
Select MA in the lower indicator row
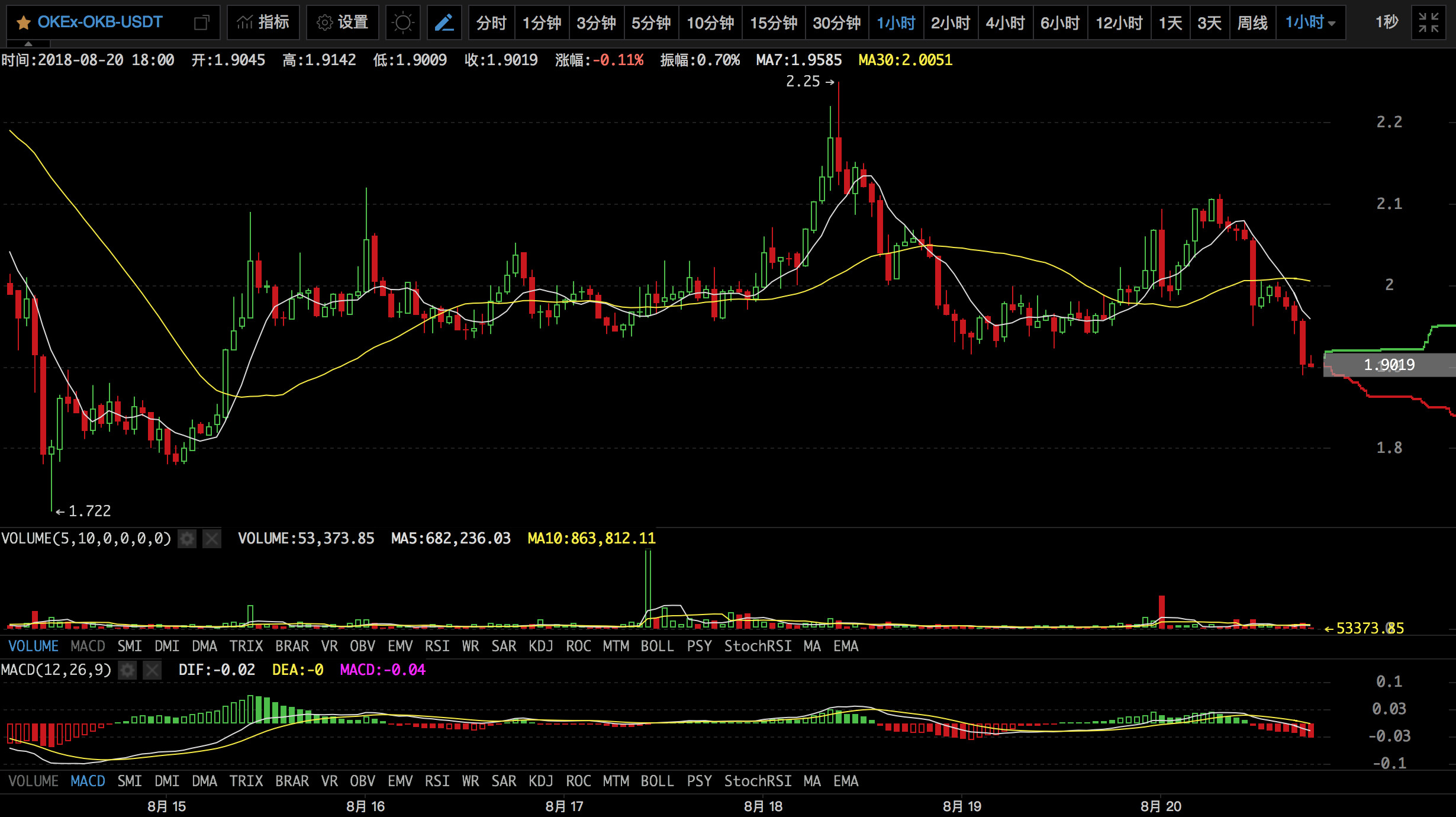pyautogui.click(x=812, y=781)
